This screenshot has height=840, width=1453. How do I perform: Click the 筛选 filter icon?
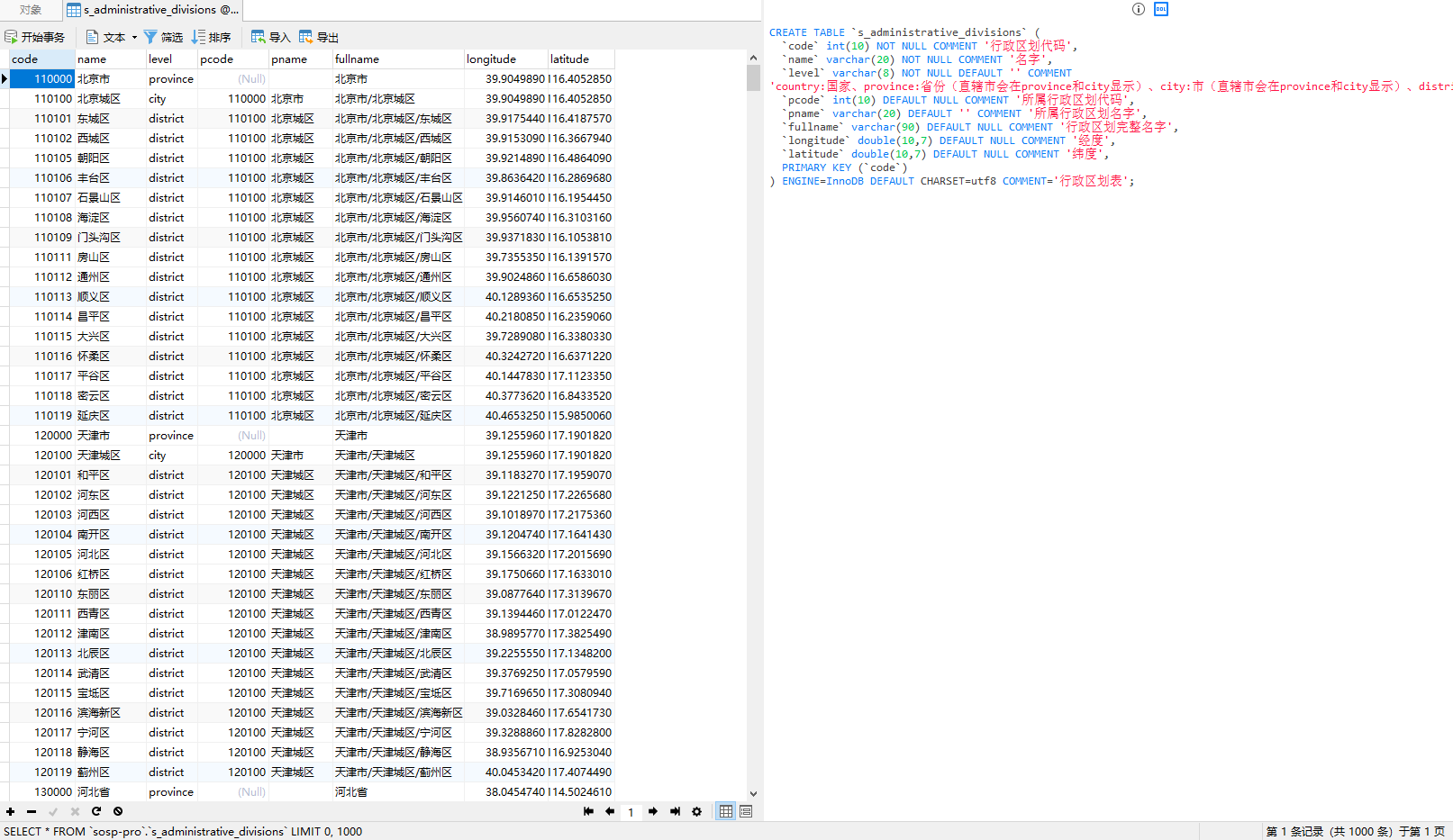pyautogui.click(x=150, y=37)
